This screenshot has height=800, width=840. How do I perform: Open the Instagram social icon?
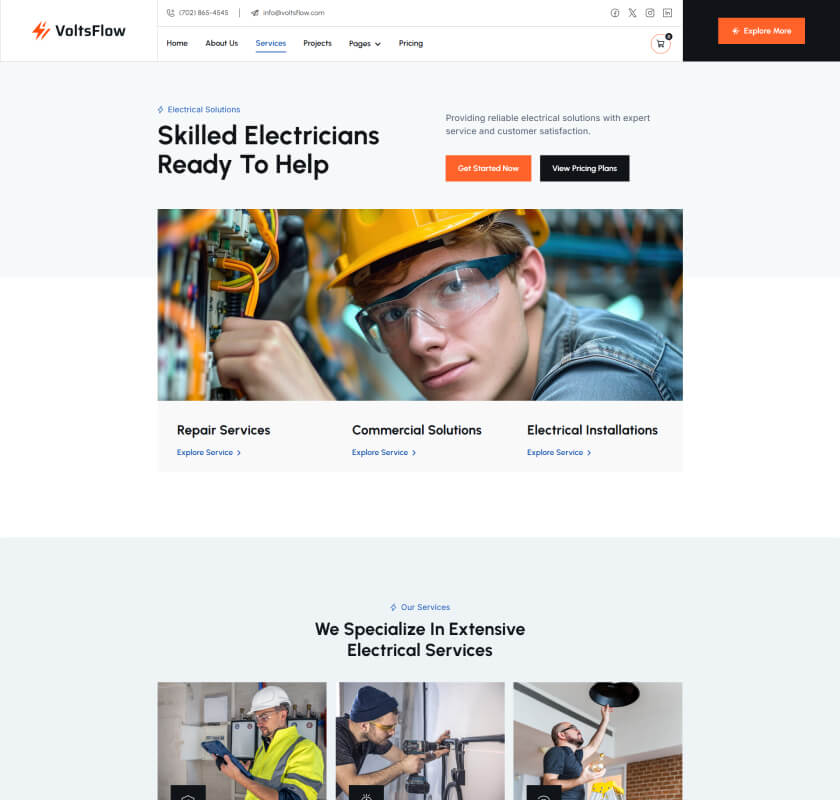pyautogui.click(x=650, y=13)
